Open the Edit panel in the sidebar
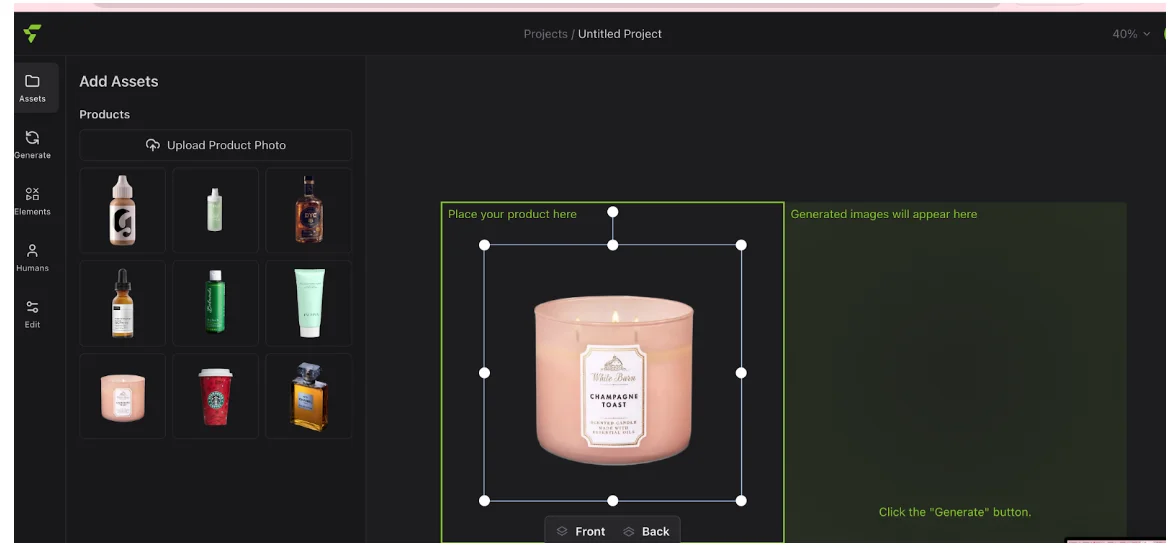 [x=32, y=315]
